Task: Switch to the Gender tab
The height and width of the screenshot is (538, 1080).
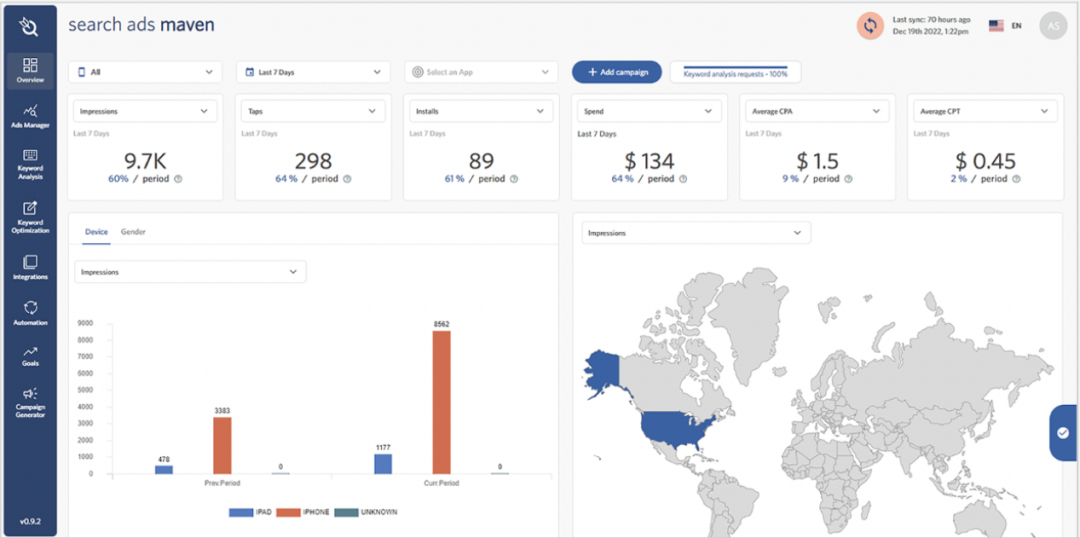Action: click(133, 232)
